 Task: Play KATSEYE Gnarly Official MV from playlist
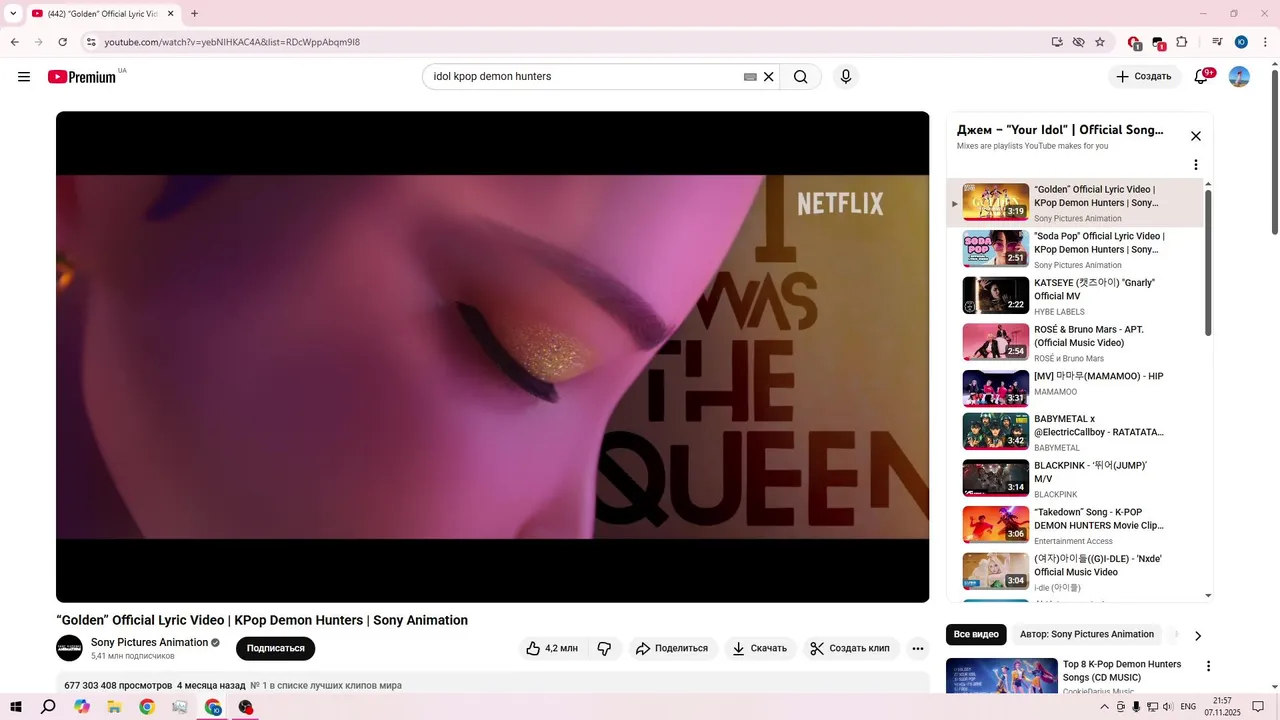pos(1075,296)
